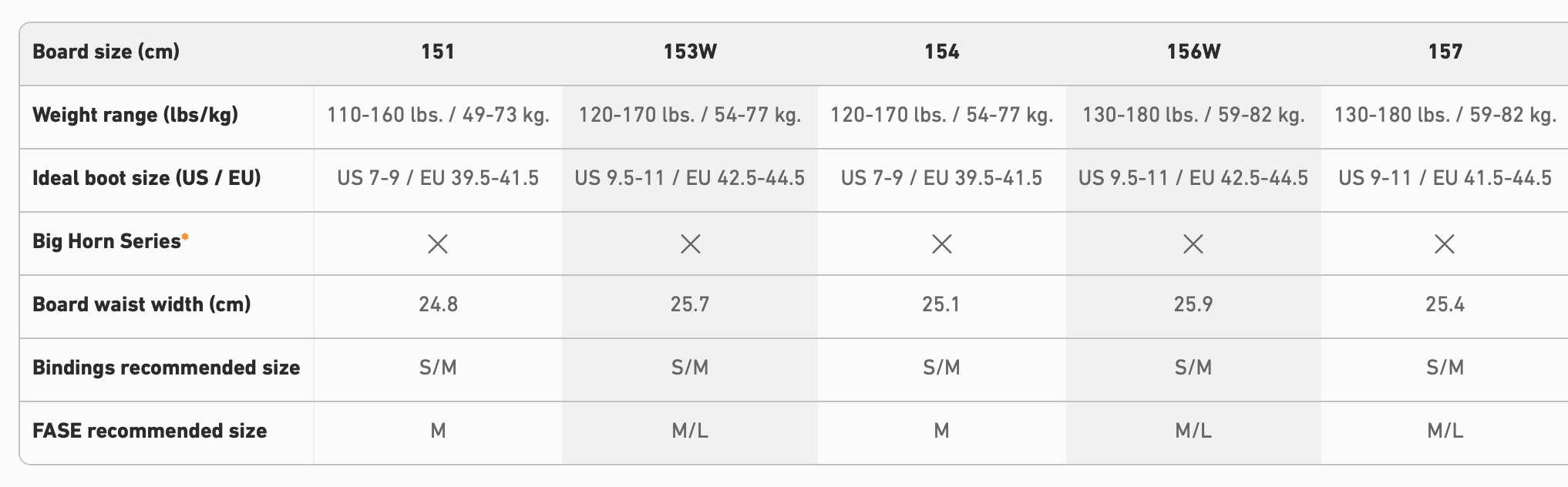Viewport: 1568px width, 487px height.
Task: Select the FASE M/L cell under 153W
Action: tap(690, 431)
